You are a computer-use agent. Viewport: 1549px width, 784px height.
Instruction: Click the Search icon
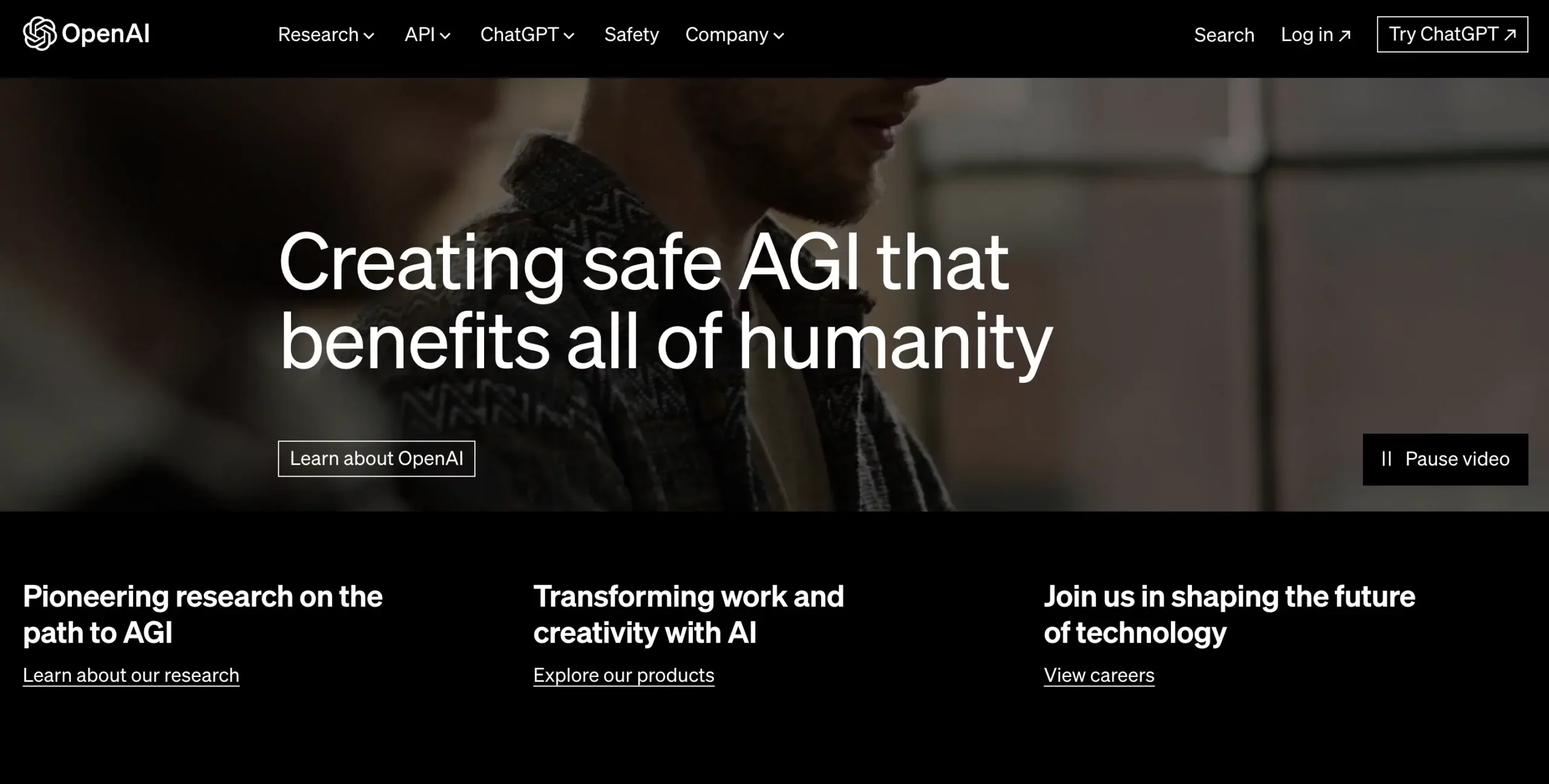coord(1224,34)
